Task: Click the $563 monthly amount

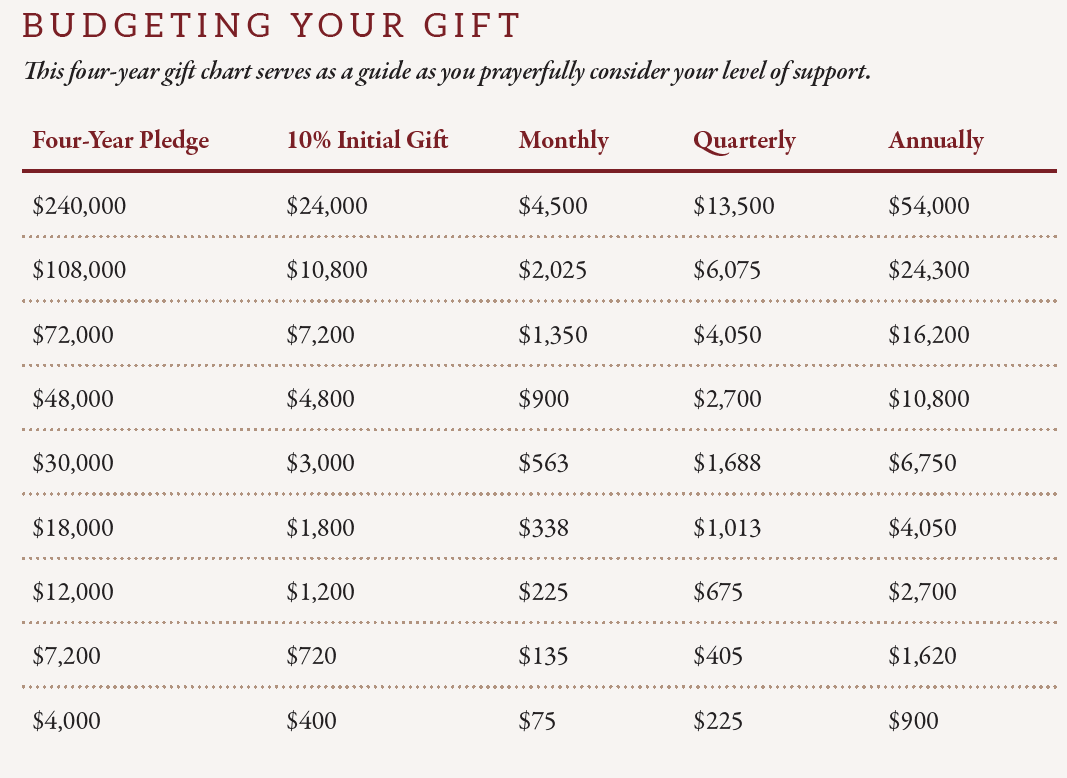Action: click(x=543, y=463)
